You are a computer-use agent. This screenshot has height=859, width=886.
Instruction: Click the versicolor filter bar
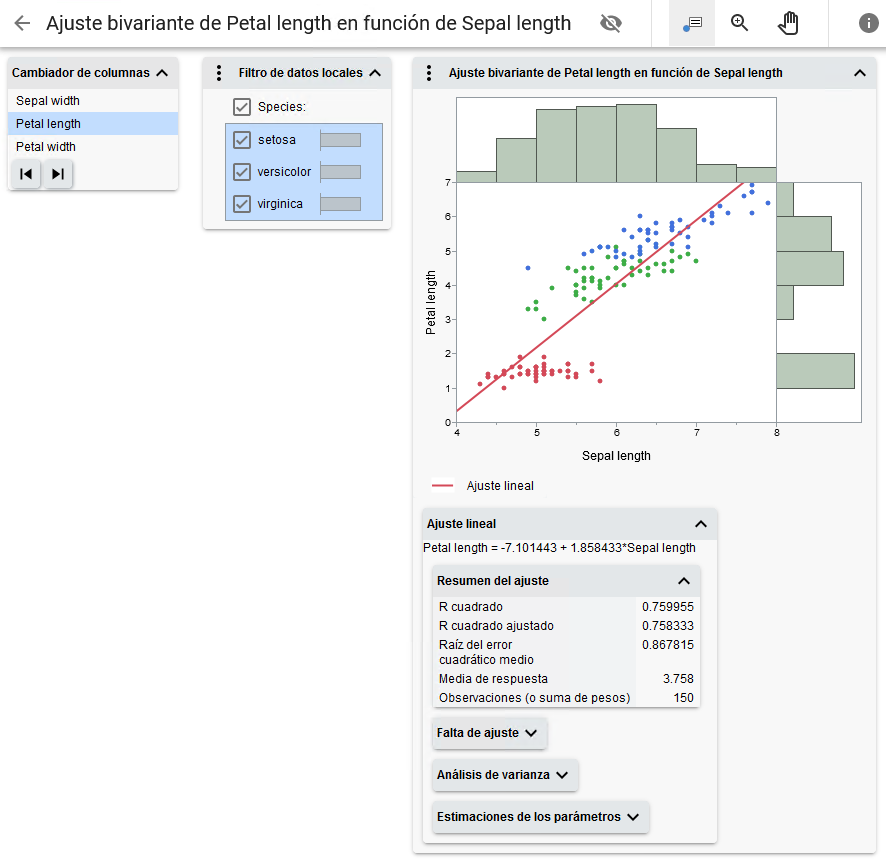(340, 172)
